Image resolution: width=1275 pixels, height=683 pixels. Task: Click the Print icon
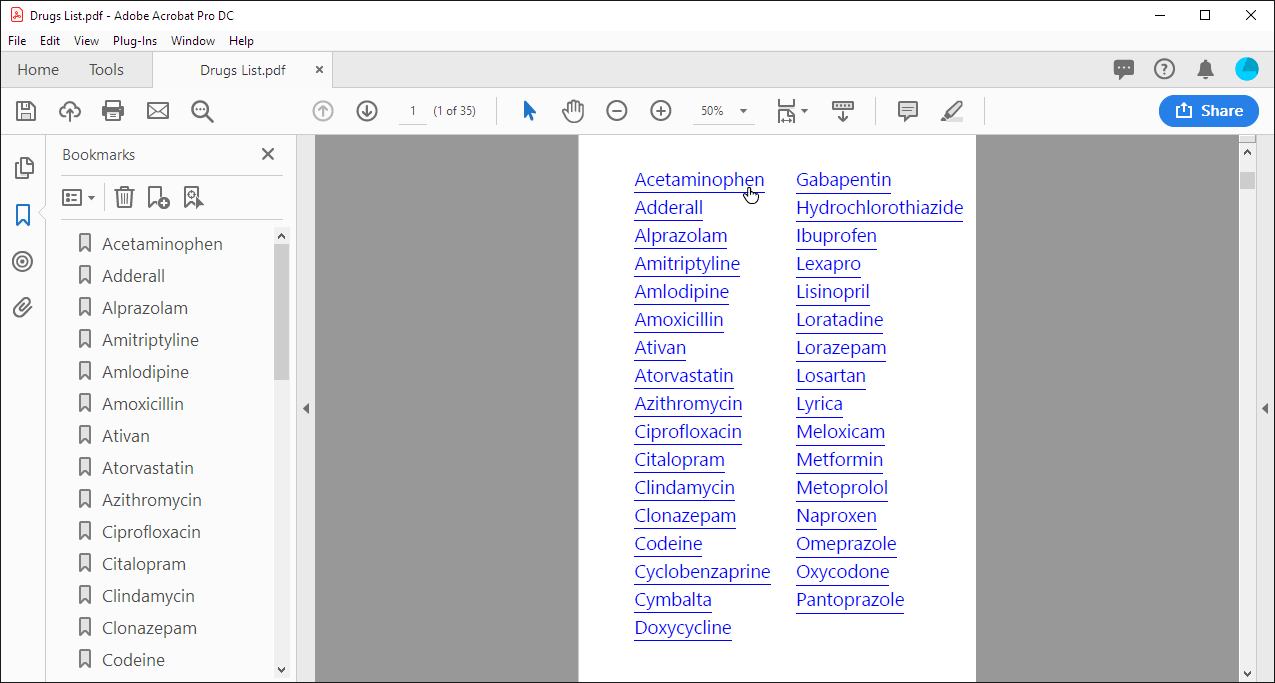[x=113, y=111]
